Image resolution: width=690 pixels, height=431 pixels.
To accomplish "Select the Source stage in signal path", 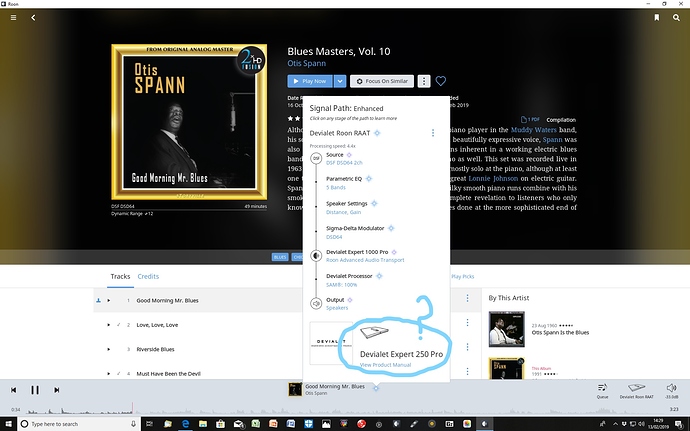I will point(334,155).
